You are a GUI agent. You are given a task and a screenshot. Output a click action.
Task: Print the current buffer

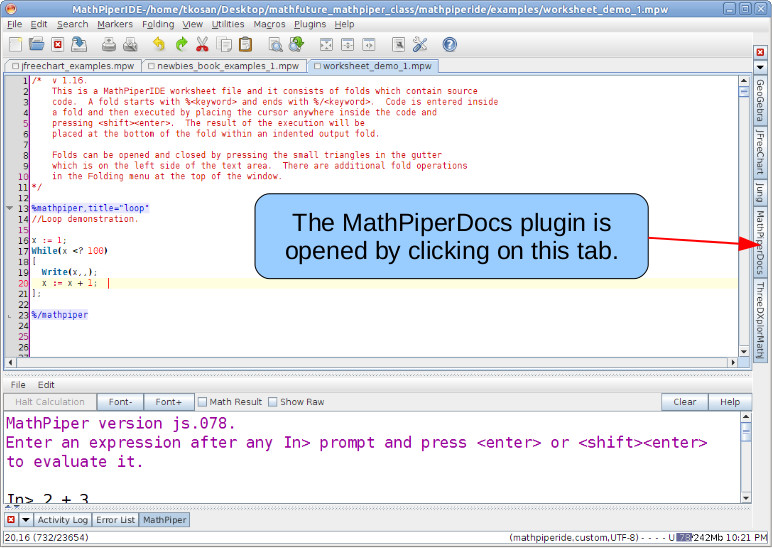click(109, 45)
